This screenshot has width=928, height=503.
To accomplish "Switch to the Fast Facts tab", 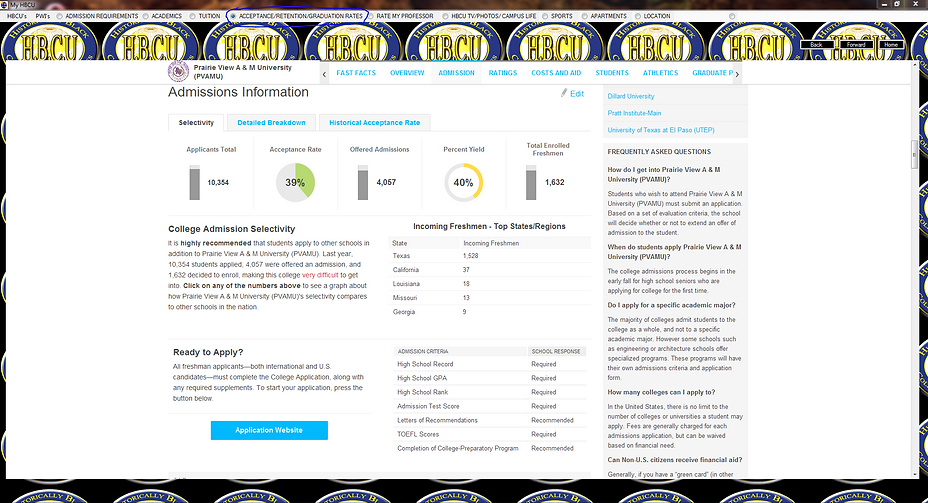I will [x=356, y=73].
